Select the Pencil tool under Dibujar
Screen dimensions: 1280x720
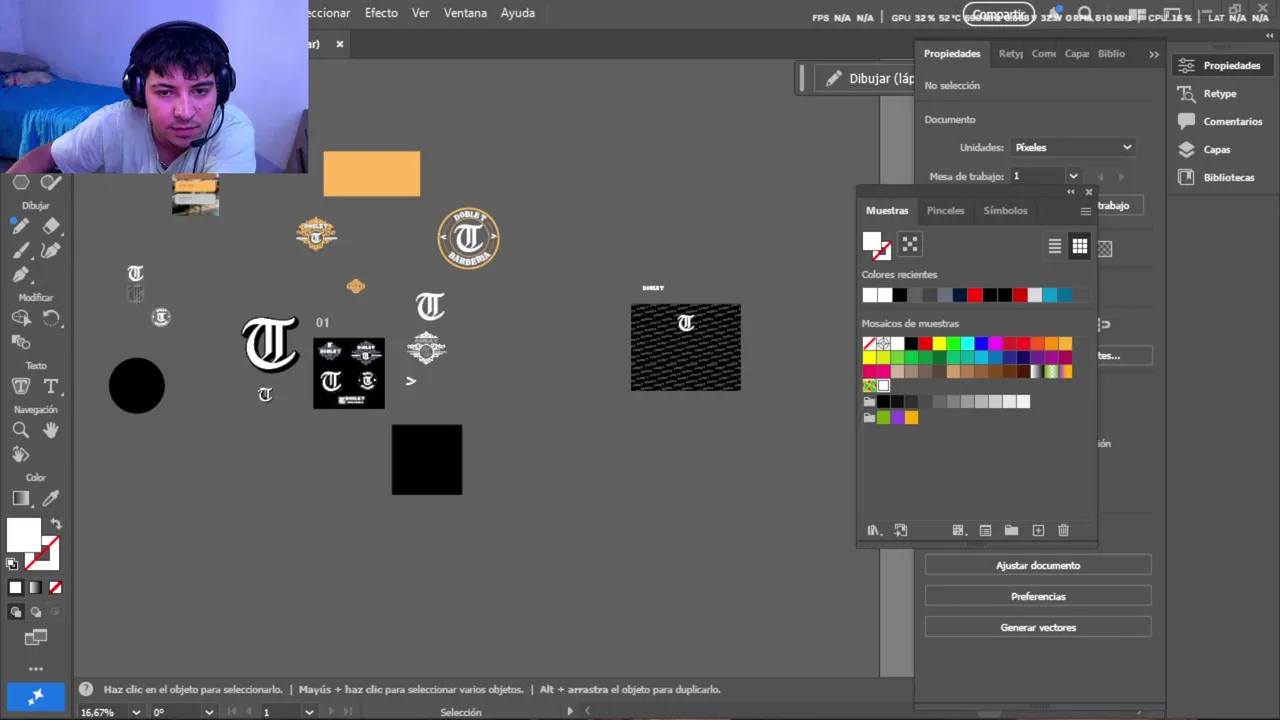pyautogui.click(x=20, y=226)
